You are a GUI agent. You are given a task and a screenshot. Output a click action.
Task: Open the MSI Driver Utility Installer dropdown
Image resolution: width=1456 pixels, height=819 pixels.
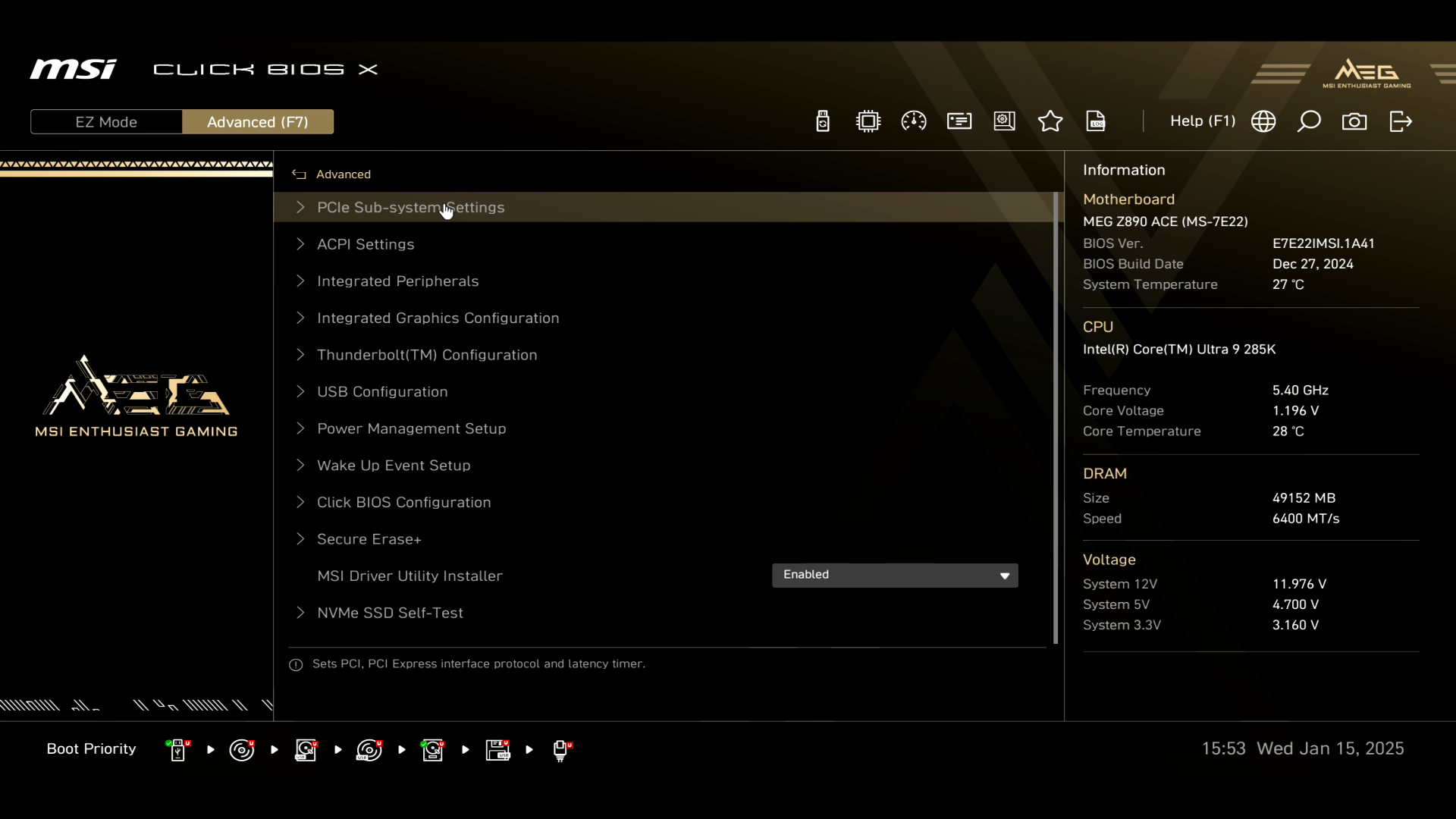895,575
